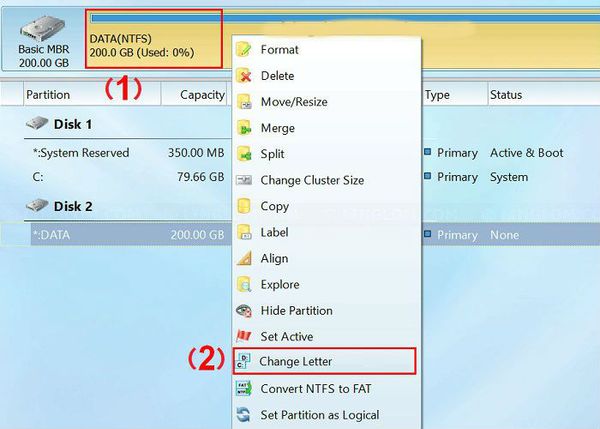This screenshot has width=600, height=429.
Task: Click the Change Cluster Size icon
Action: point(243,180)
